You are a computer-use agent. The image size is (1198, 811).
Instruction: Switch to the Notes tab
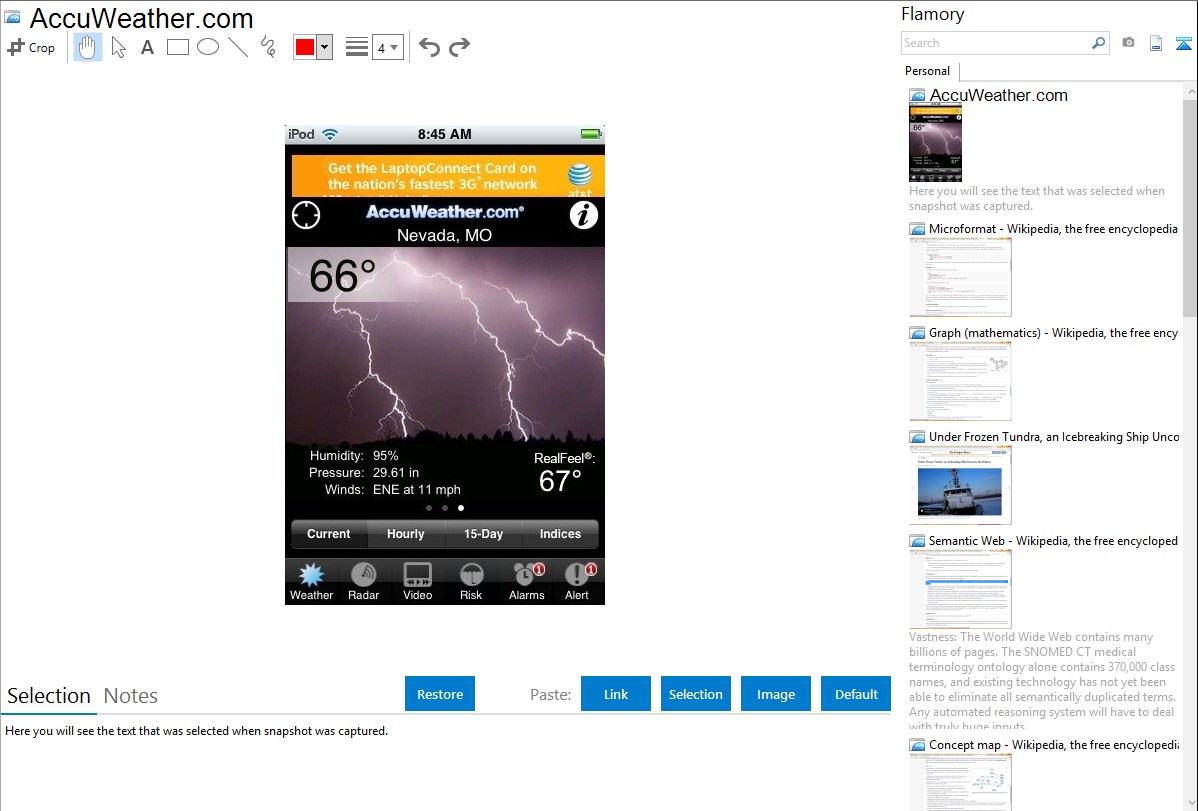point(131,696)
